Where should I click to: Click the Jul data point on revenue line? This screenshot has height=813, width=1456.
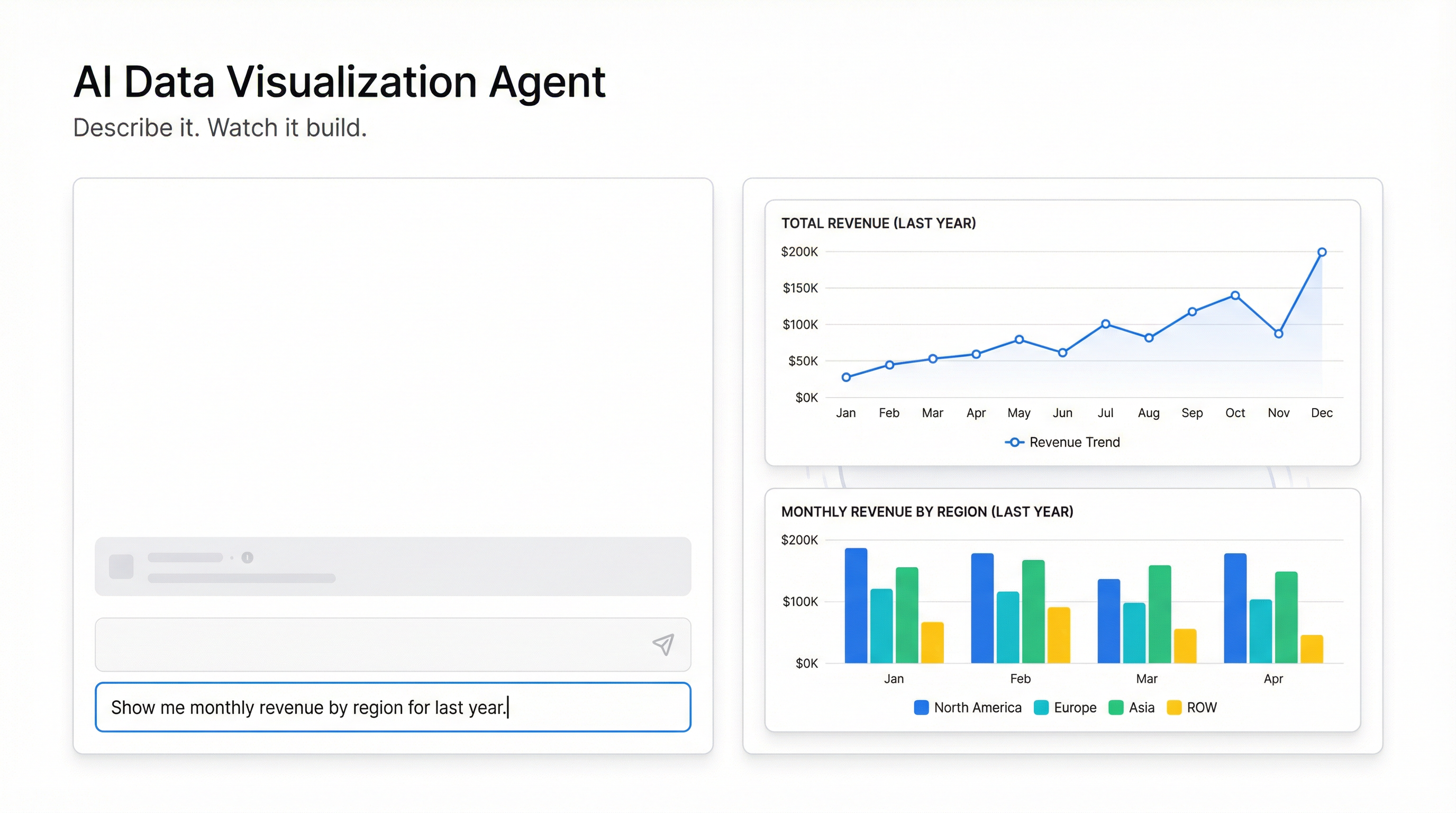[x=1106, y=324]
